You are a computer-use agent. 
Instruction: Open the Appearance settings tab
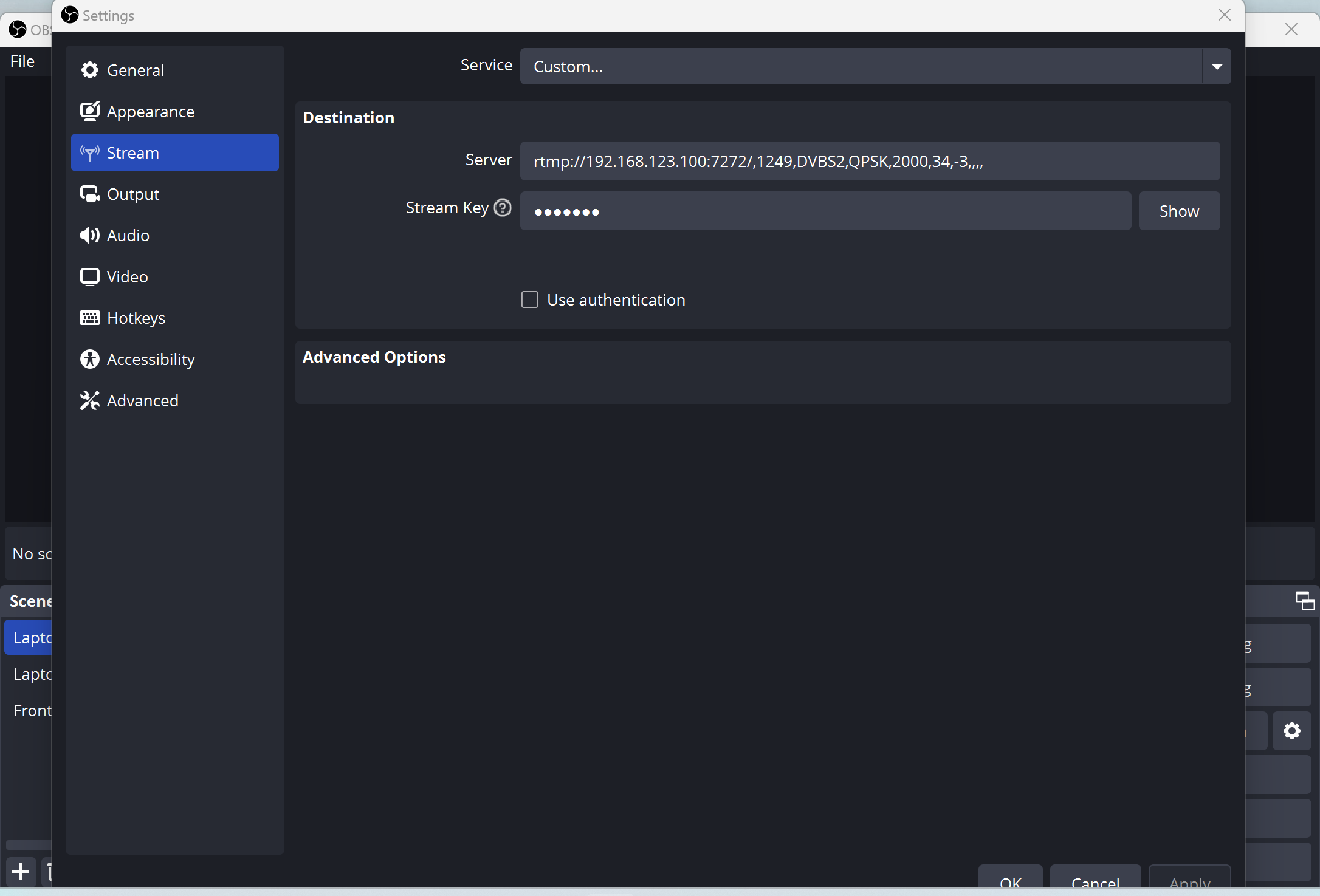[x=175, y=112]
